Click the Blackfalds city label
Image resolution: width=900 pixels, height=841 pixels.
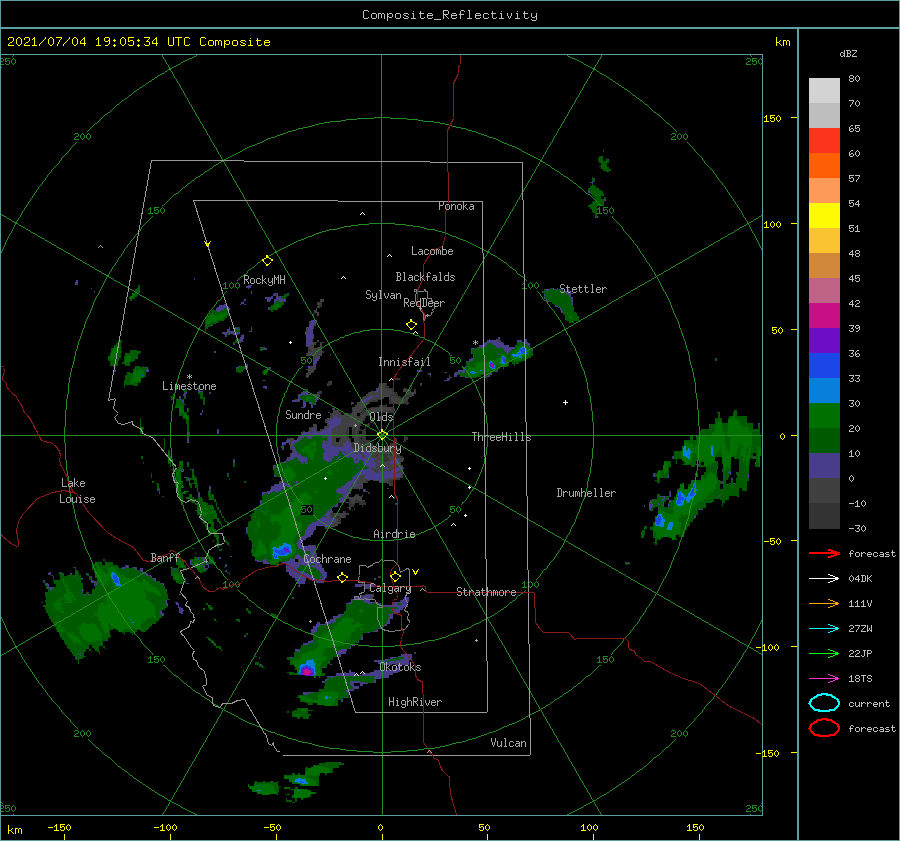425,277
